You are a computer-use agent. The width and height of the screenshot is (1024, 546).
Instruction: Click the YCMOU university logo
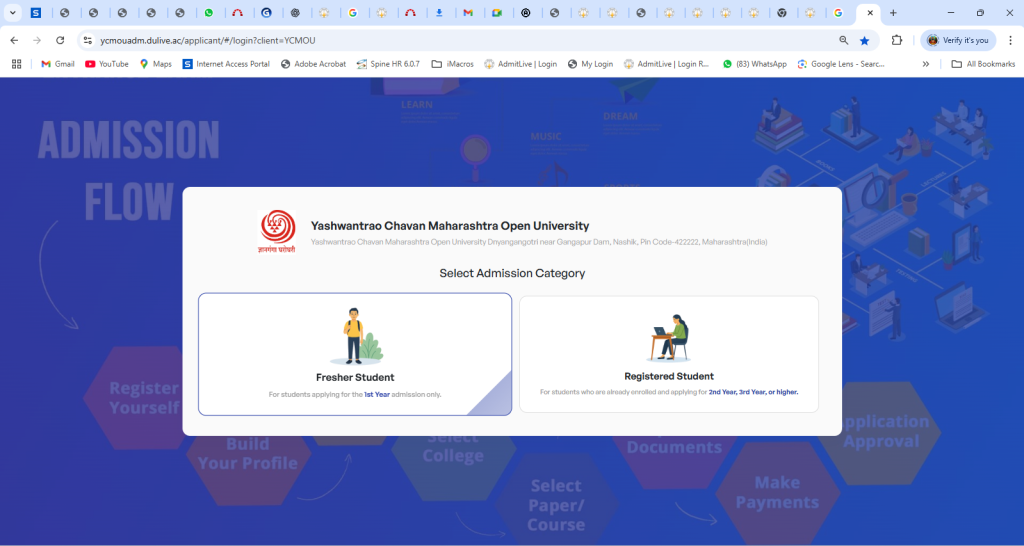pyautogui.click(x=278, y=233)
